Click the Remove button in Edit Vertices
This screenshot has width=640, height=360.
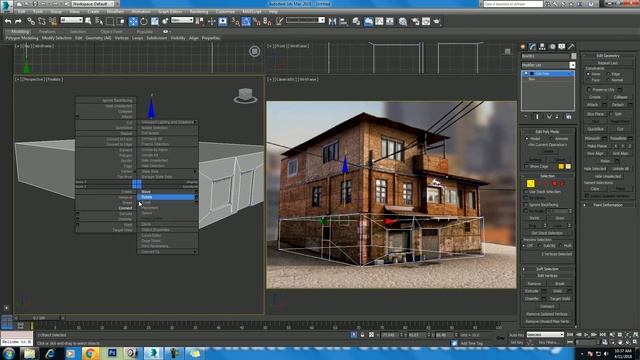(534, 284)
